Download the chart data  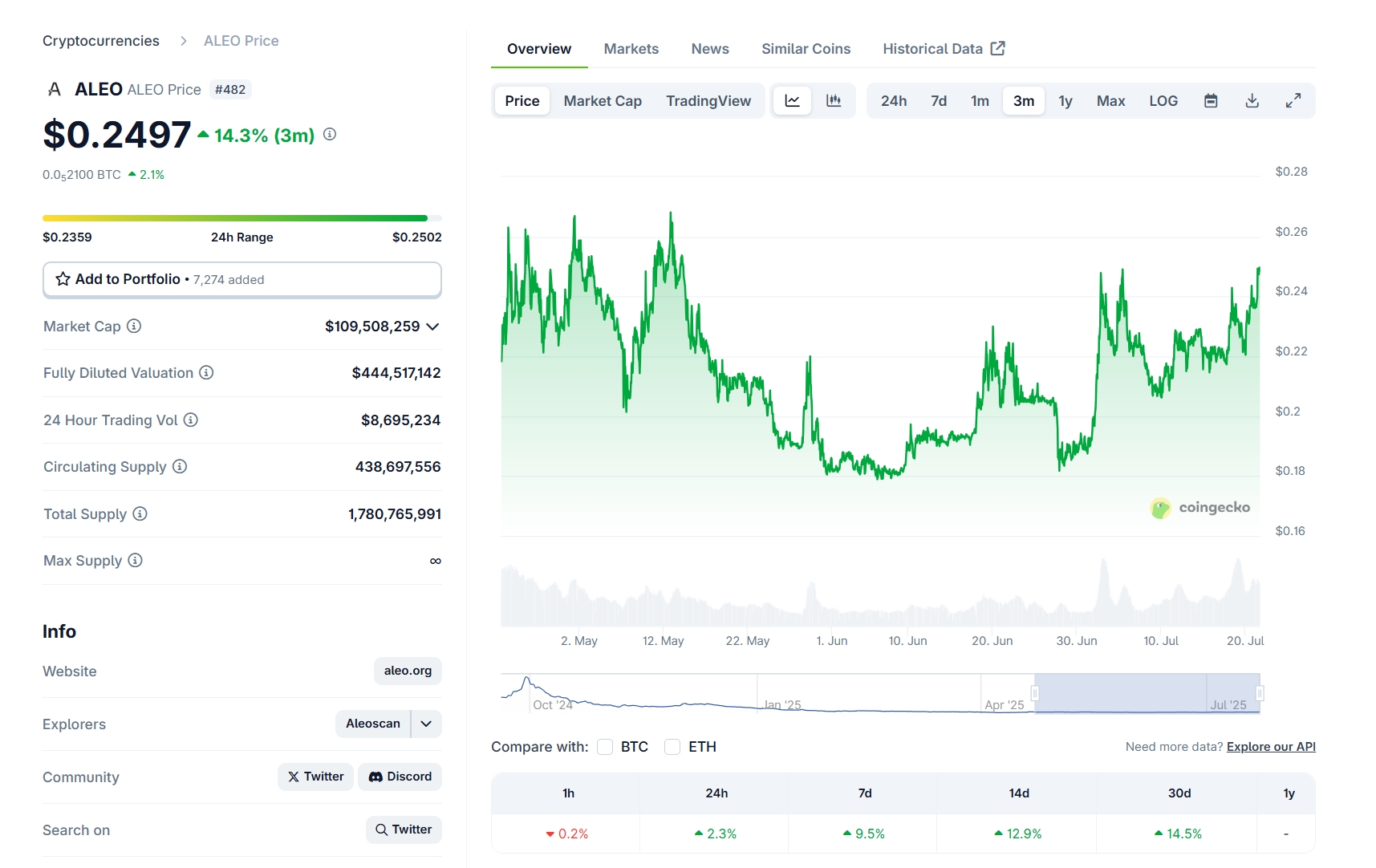1252,101
